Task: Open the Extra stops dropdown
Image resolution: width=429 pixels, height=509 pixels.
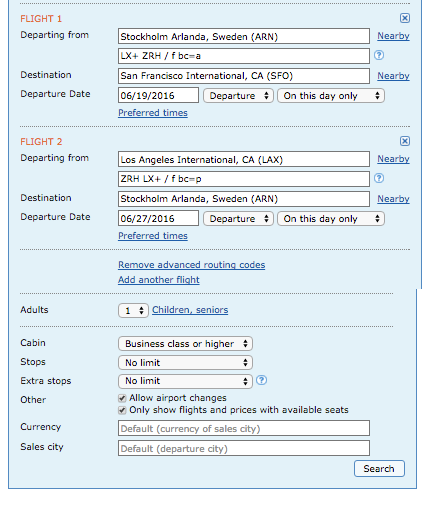Action: [185, 381]
